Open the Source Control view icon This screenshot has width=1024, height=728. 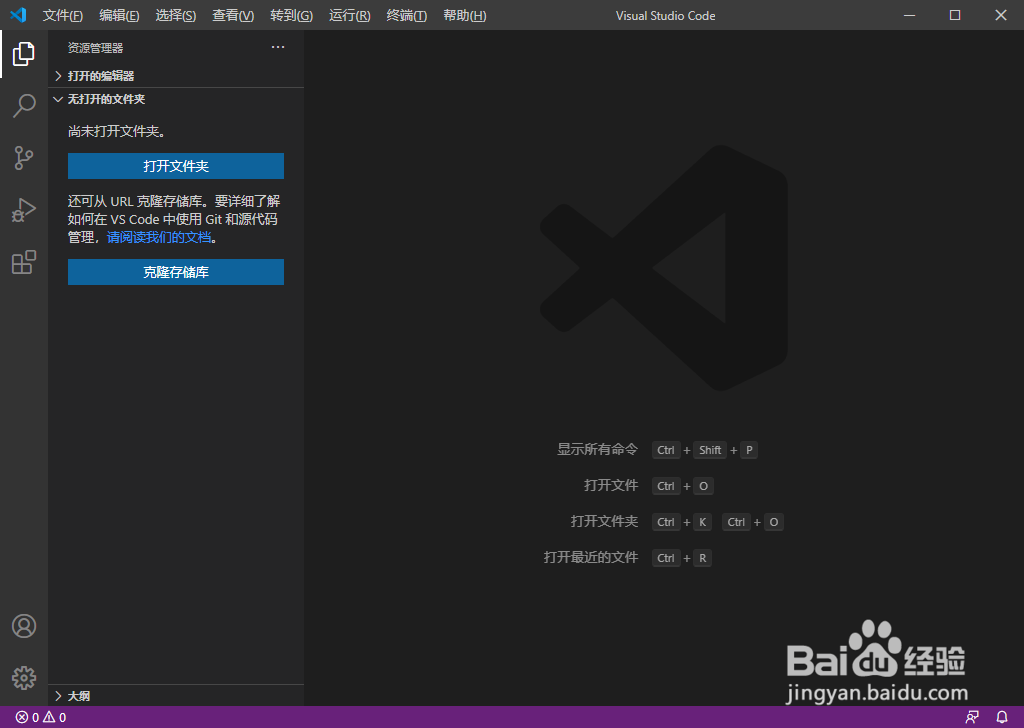pos(24,158)
